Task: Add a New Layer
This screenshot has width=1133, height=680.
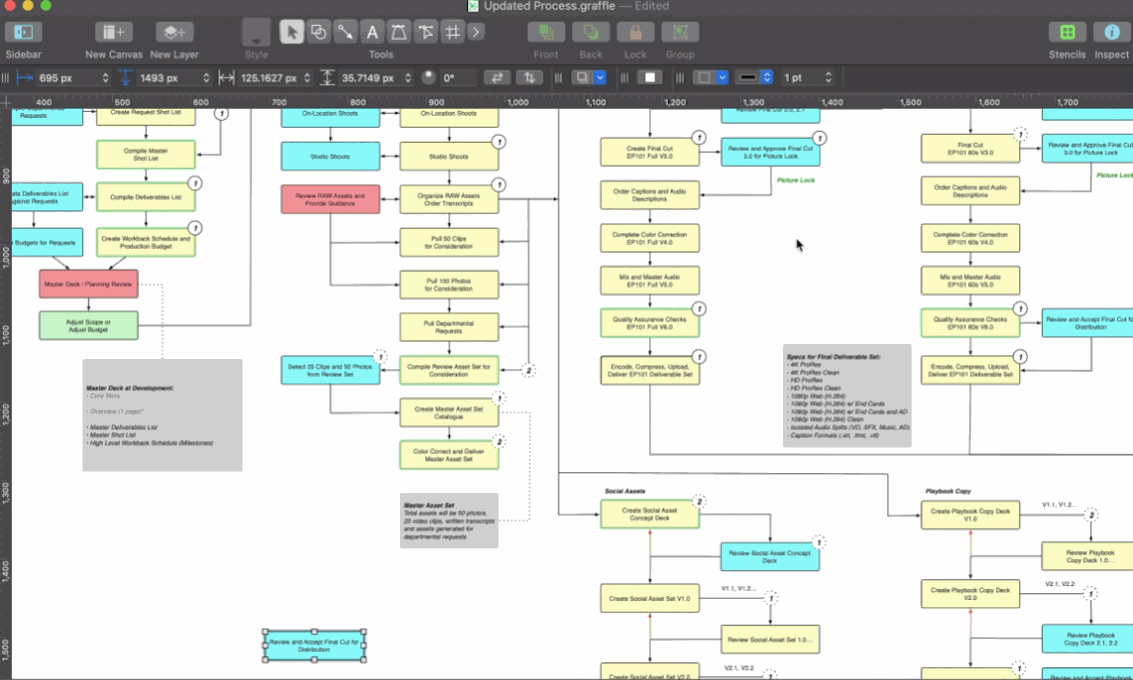Action: tap(174, 33)
